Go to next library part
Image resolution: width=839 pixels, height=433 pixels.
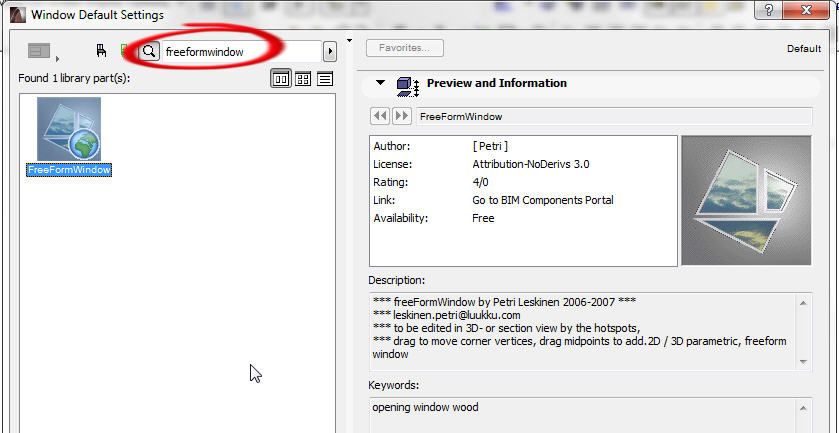(x=402, y=116)
